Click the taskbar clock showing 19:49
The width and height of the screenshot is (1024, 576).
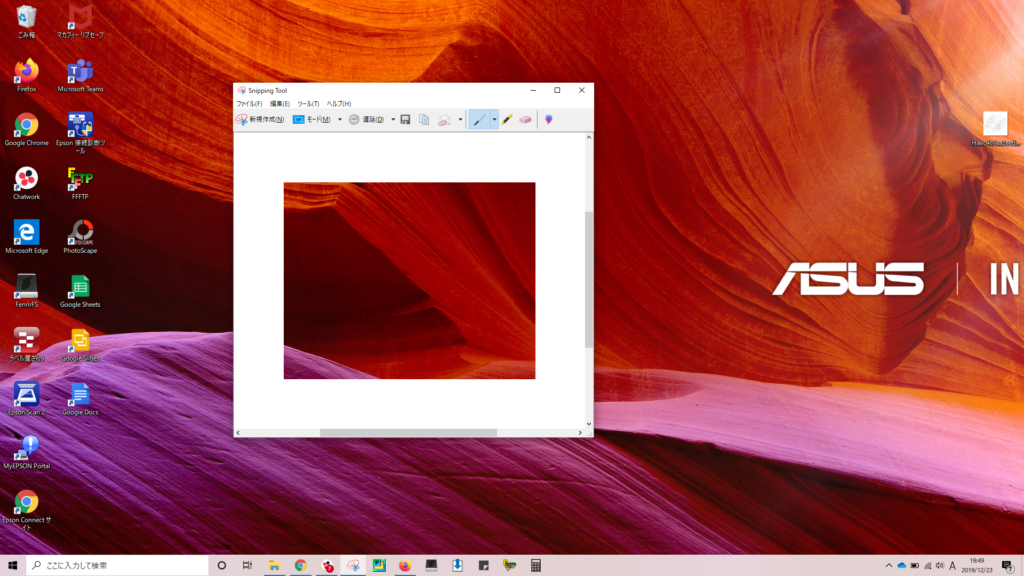pos(979,565)
